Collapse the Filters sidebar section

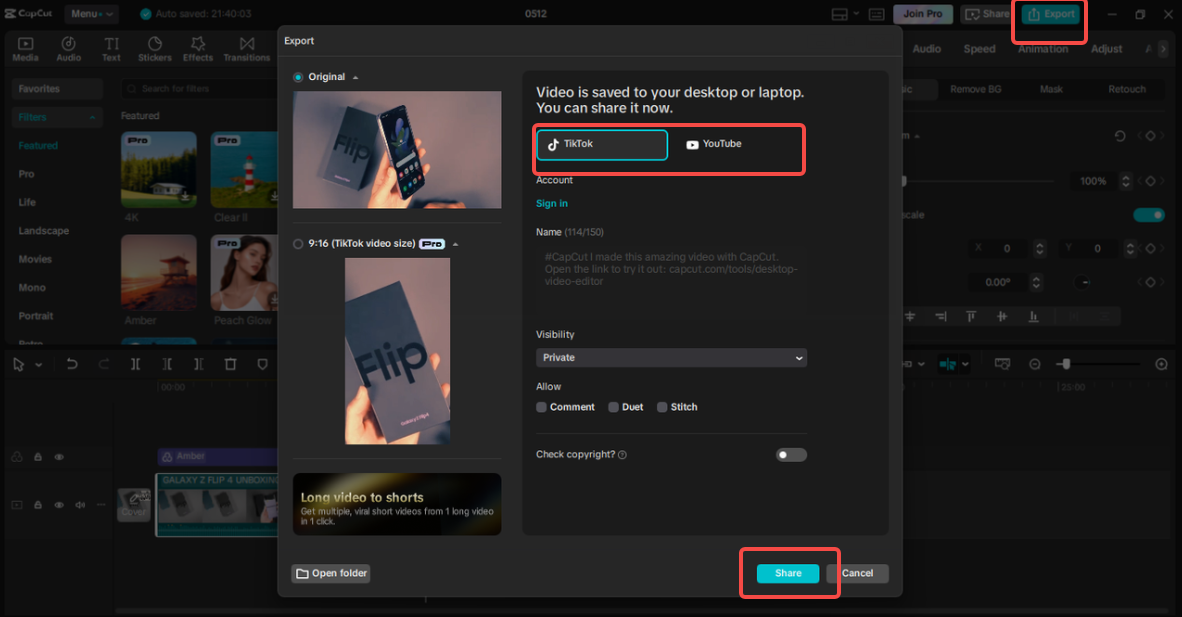click(92, 118)
